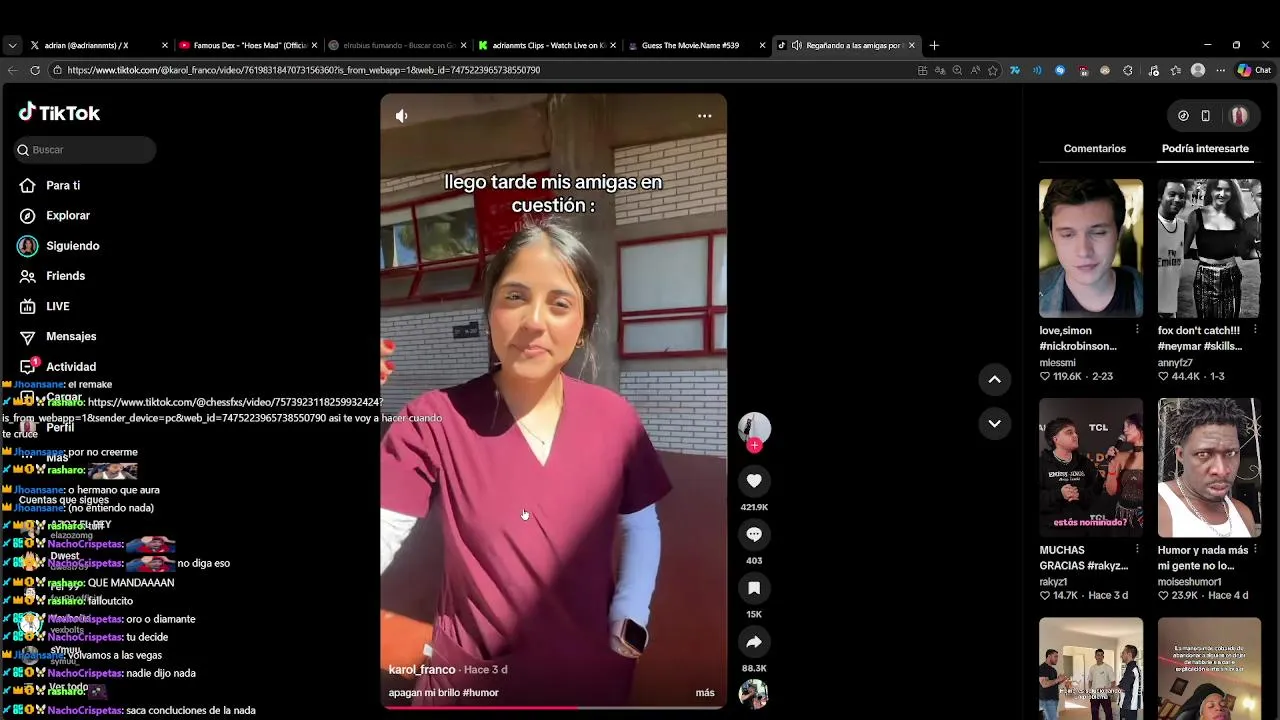Open the third-row left suggested video thumbnail
Viewport: 1280px width, 720px height.
pos(1090,668)
